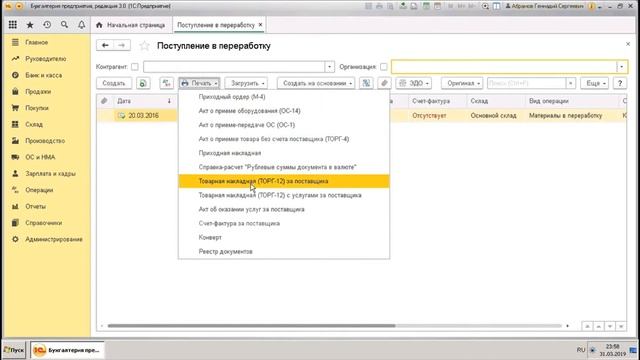Select Приходный ордер (М-4)
The image size is (640, 360).
click(284, 97)
